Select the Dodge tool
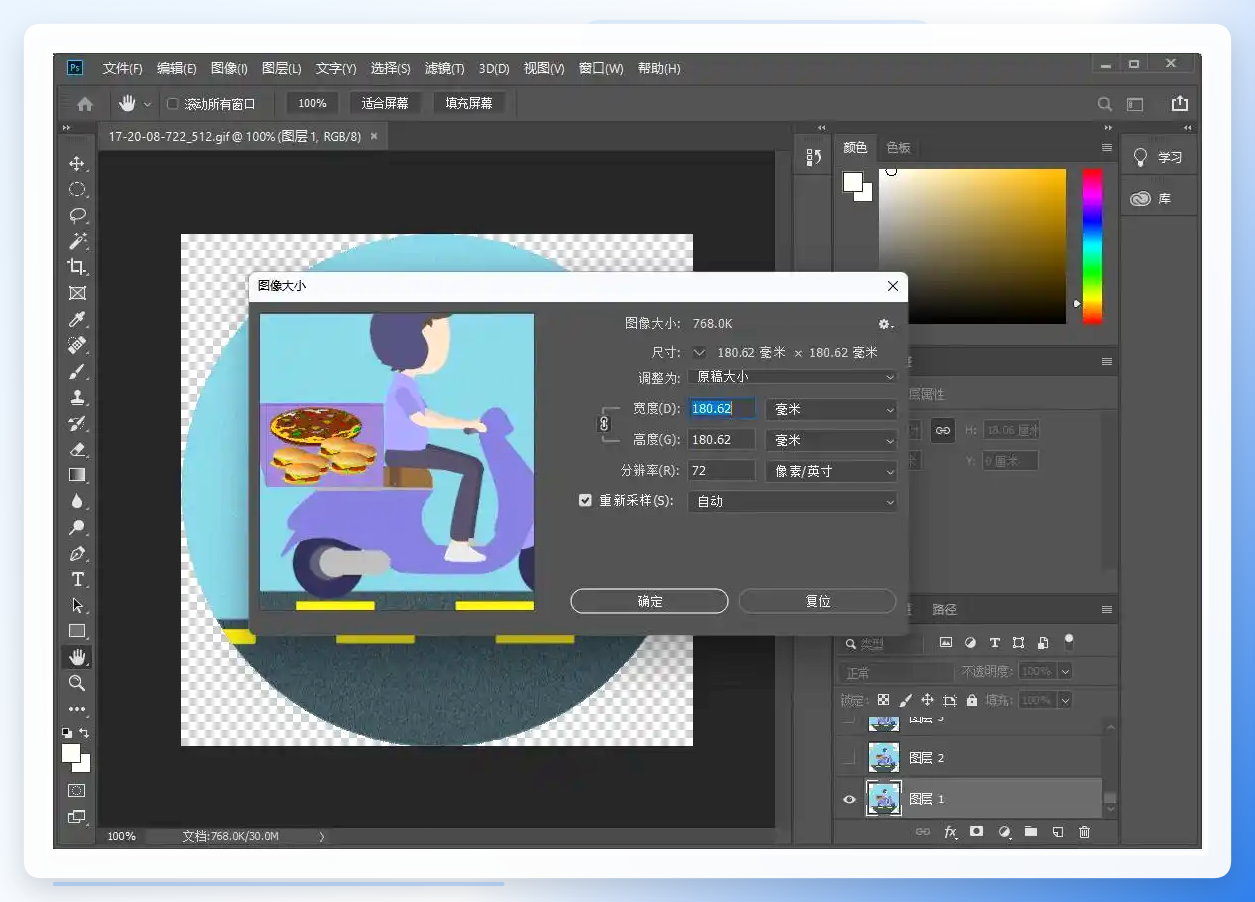The width and height of the screenshot is (1255, 902). click(x=77, y=527)
